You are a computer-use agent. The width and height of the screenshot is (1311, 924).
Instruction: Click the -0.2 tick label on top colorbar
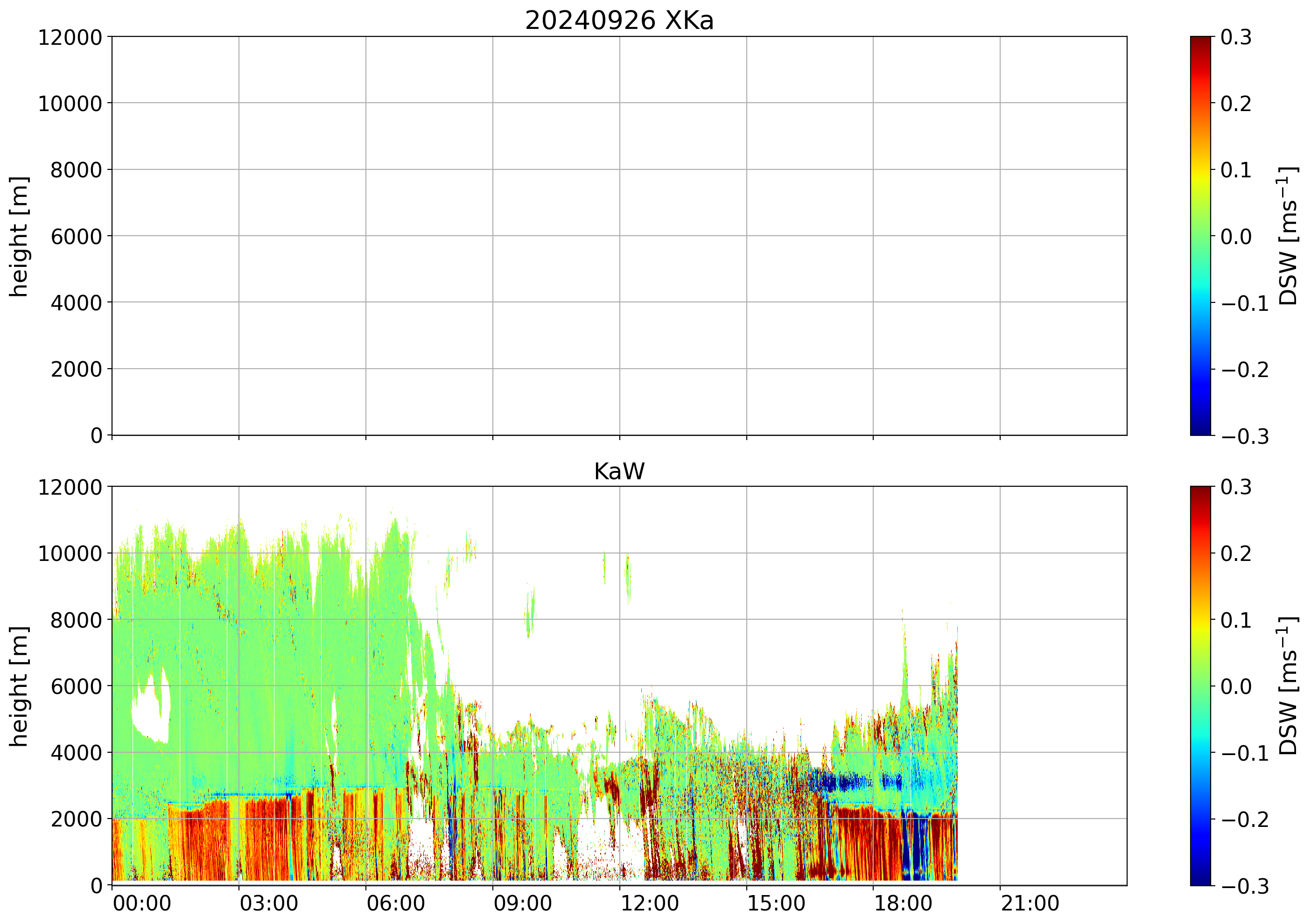1245,370
